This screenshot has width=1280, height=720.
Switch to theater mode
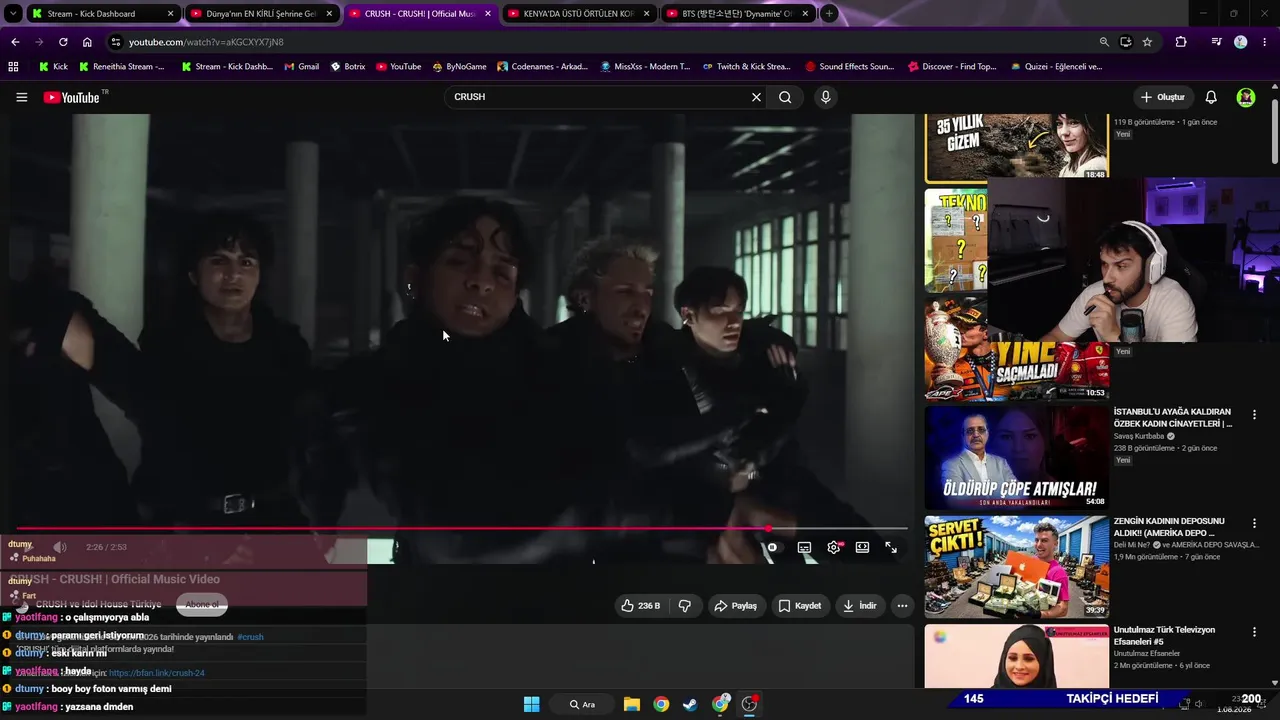[x=862, y=548]
